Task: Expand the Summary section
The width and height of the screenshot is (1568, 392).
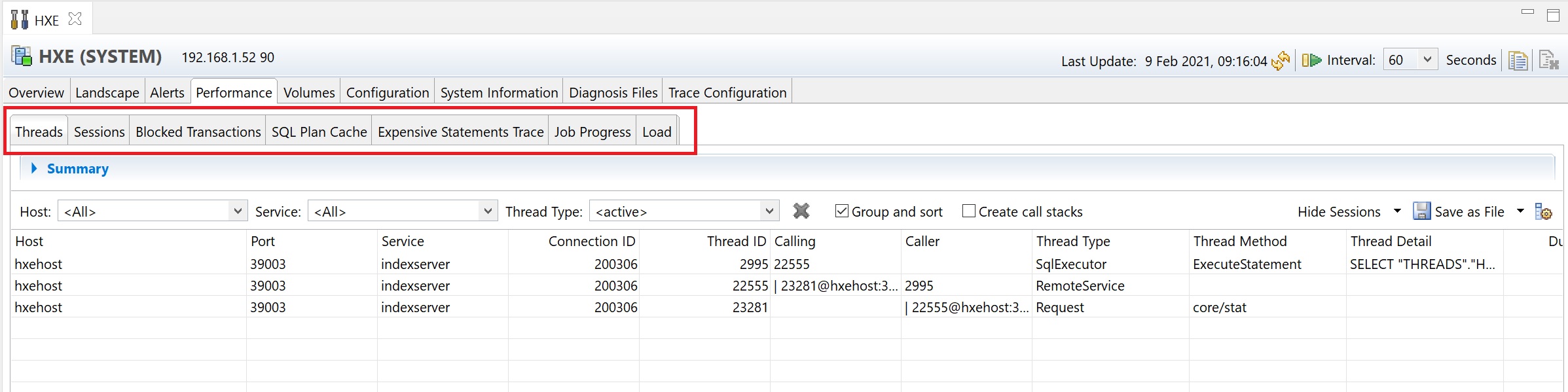Action: click(x=34, y=169)
